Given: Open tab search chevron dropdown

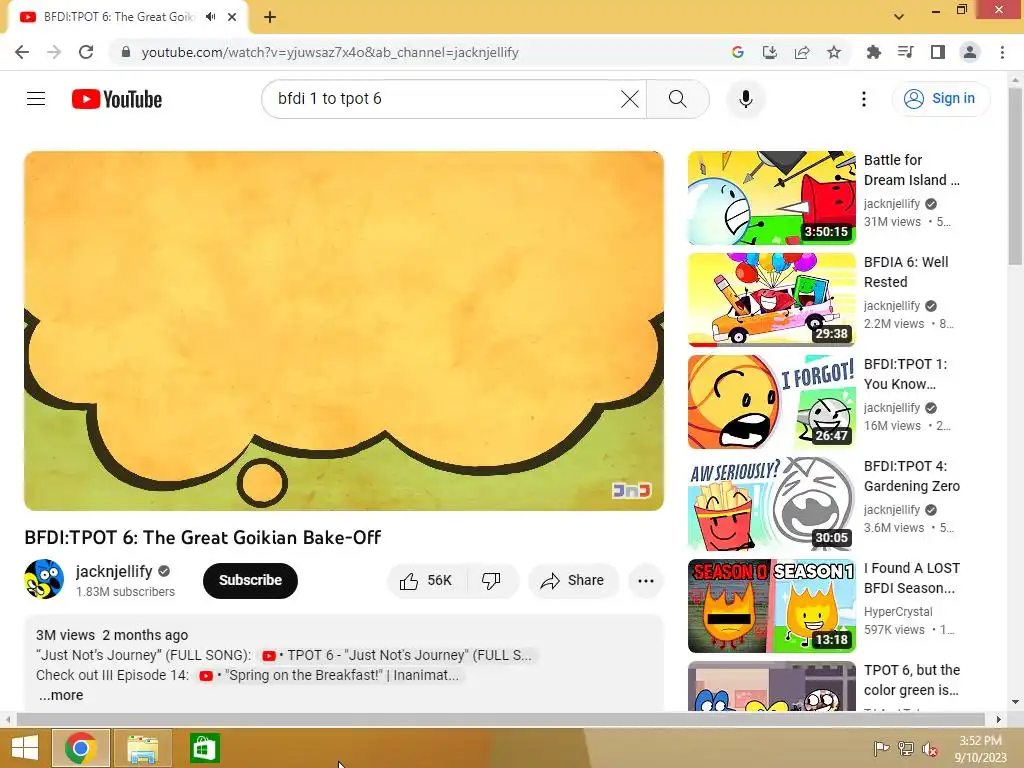Looking at the screenshot, I should [899, 17].
